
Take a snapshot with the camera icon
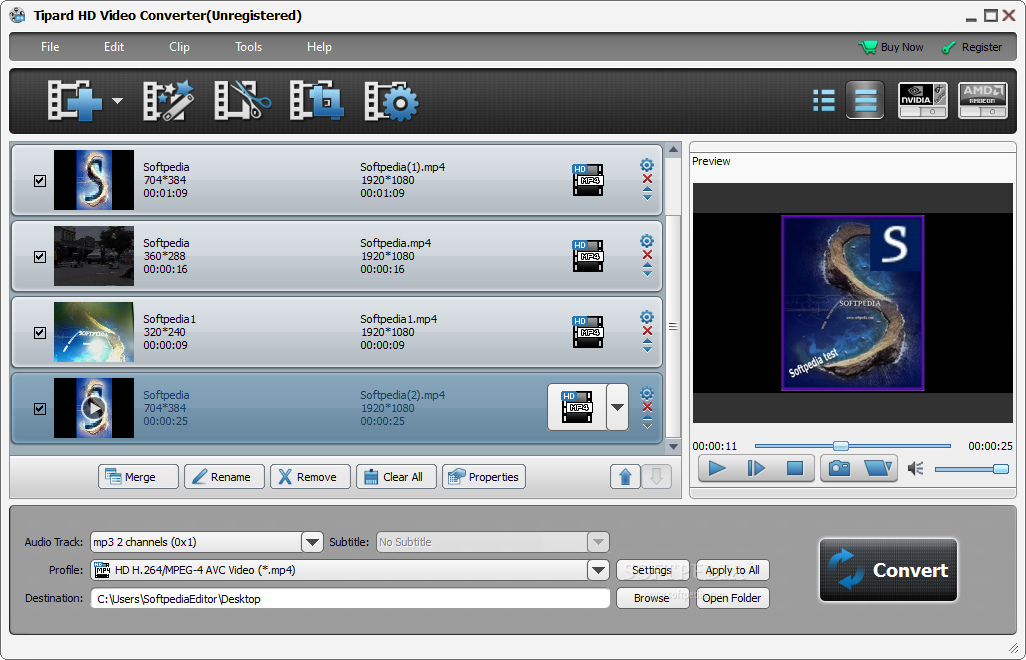pyautogui.click(x=840, y=468)
